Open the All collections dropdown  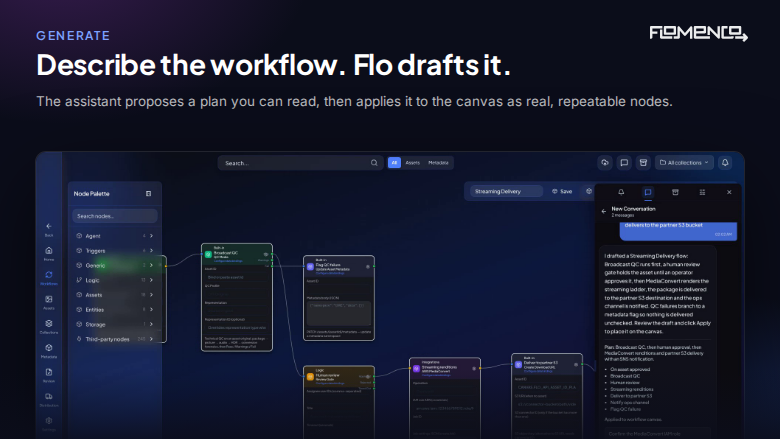click(684, 163)
